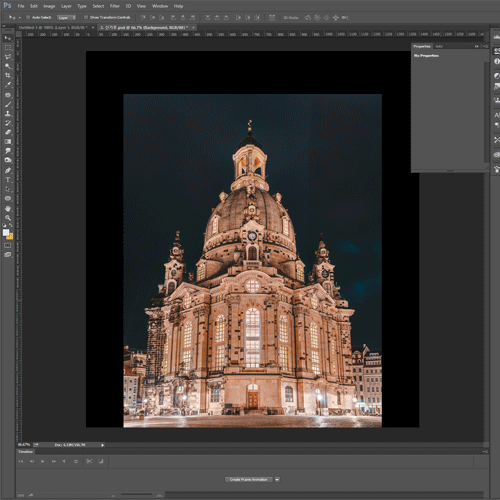The width and height of the screenshot is (500, 500).
Task: Select the Lasso tool
Action: (8, 57)
